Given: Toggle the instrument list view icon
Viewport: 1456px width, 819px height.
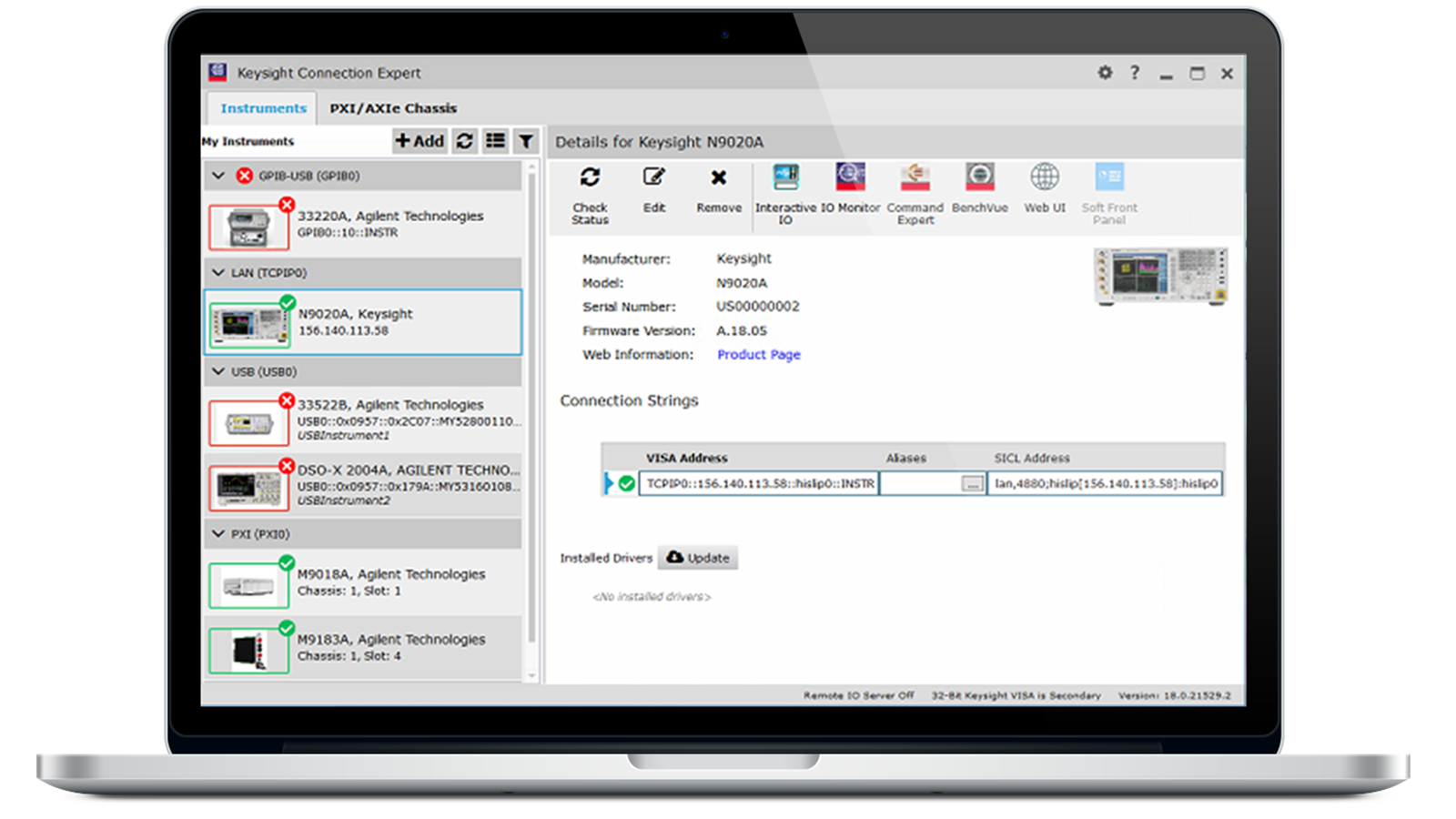Looking at the screenshot, I should [495, 141].
